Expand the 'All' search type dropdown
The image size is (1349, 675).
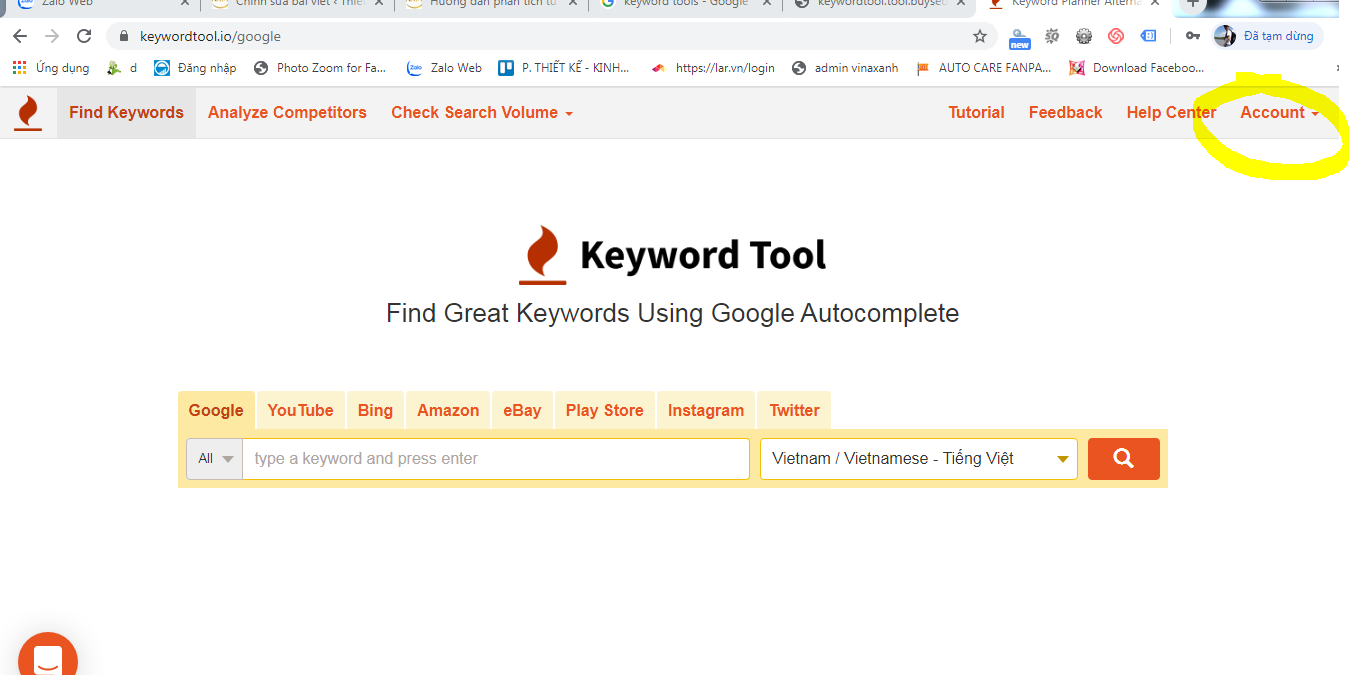(214, 459)
